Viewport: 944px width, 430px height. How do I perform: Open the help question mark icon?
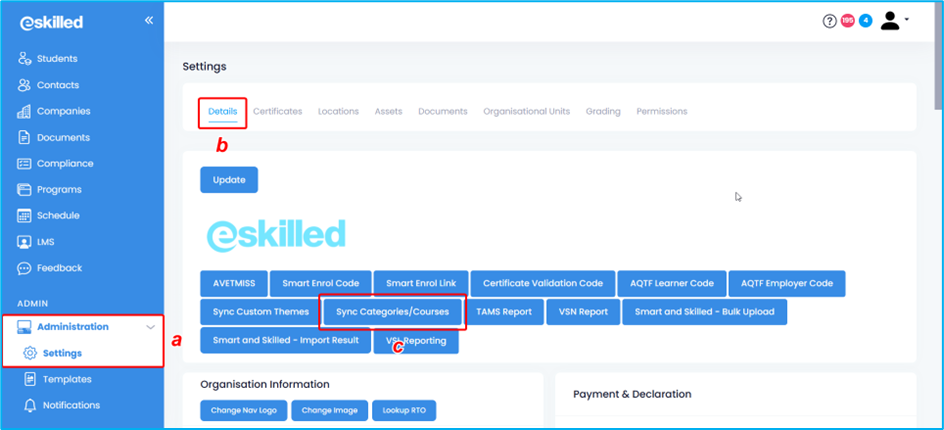829,21
